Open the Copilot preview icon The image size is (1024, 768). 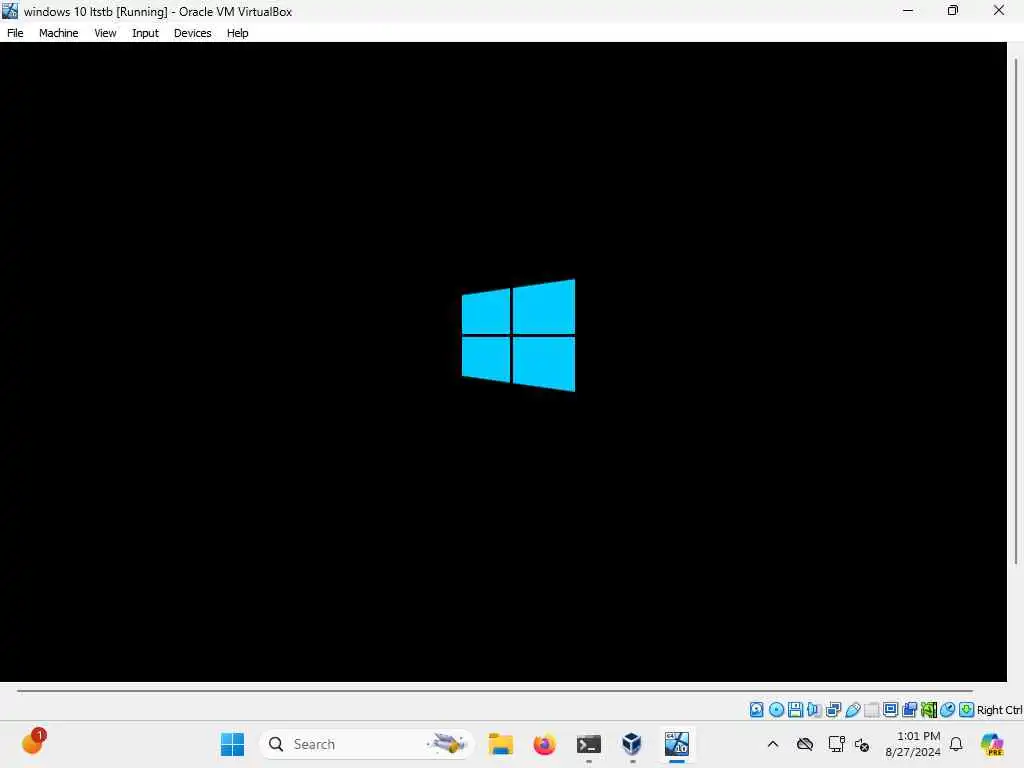coord(992,744)
